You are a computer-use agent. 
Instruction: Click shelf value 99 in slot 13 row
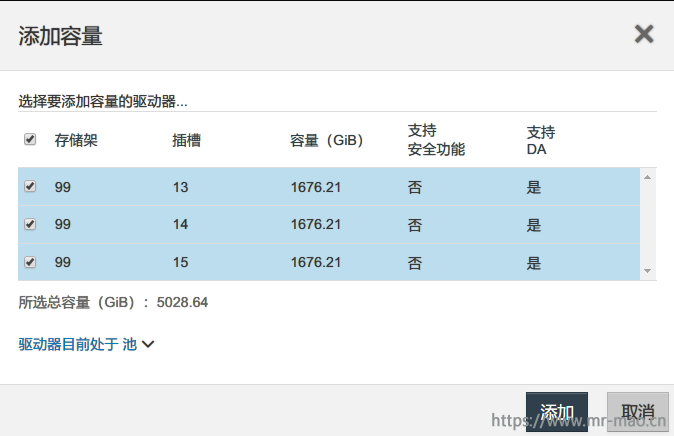[62, 187]
